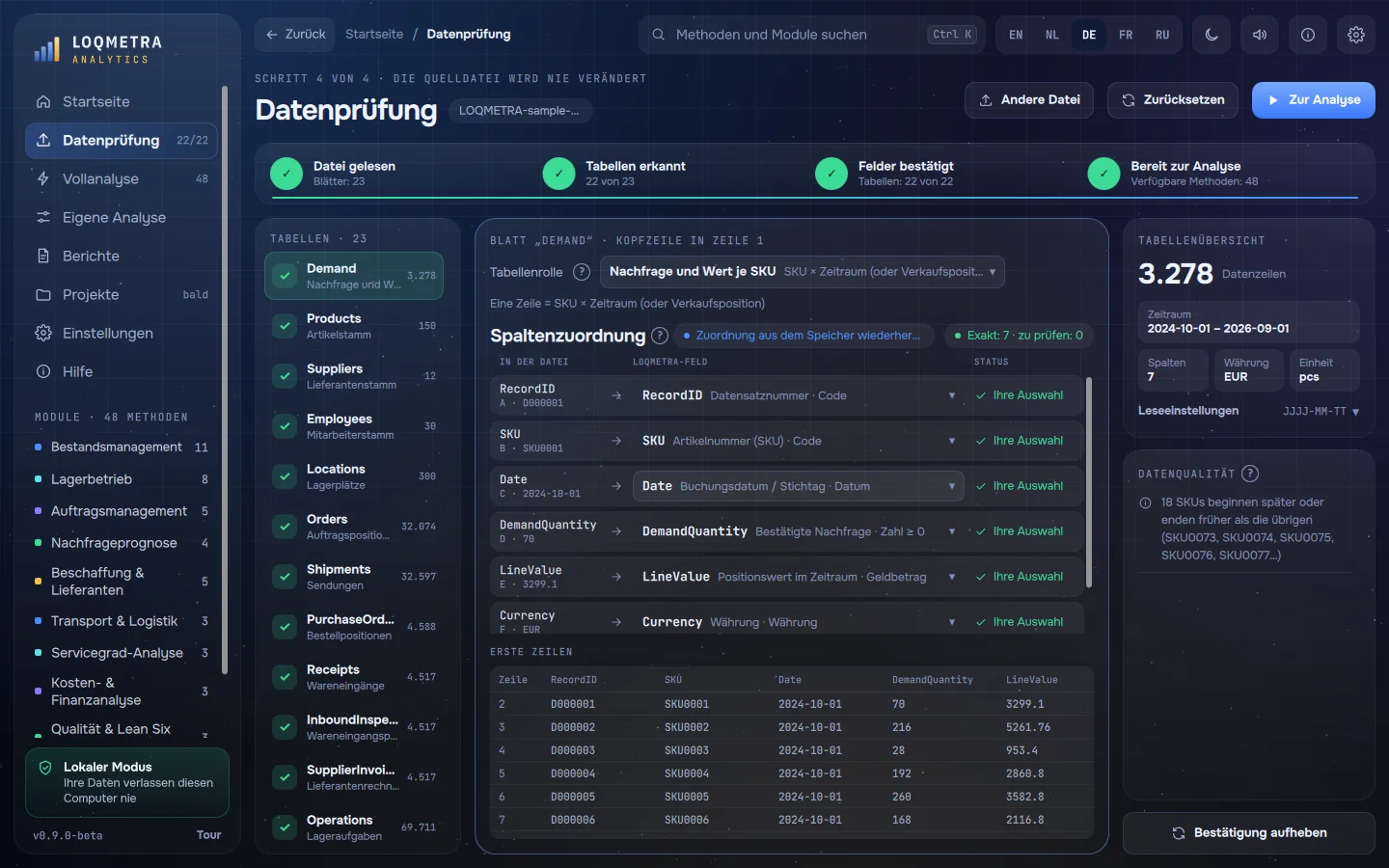Toggle the checkmark for Receipts table

285,677
